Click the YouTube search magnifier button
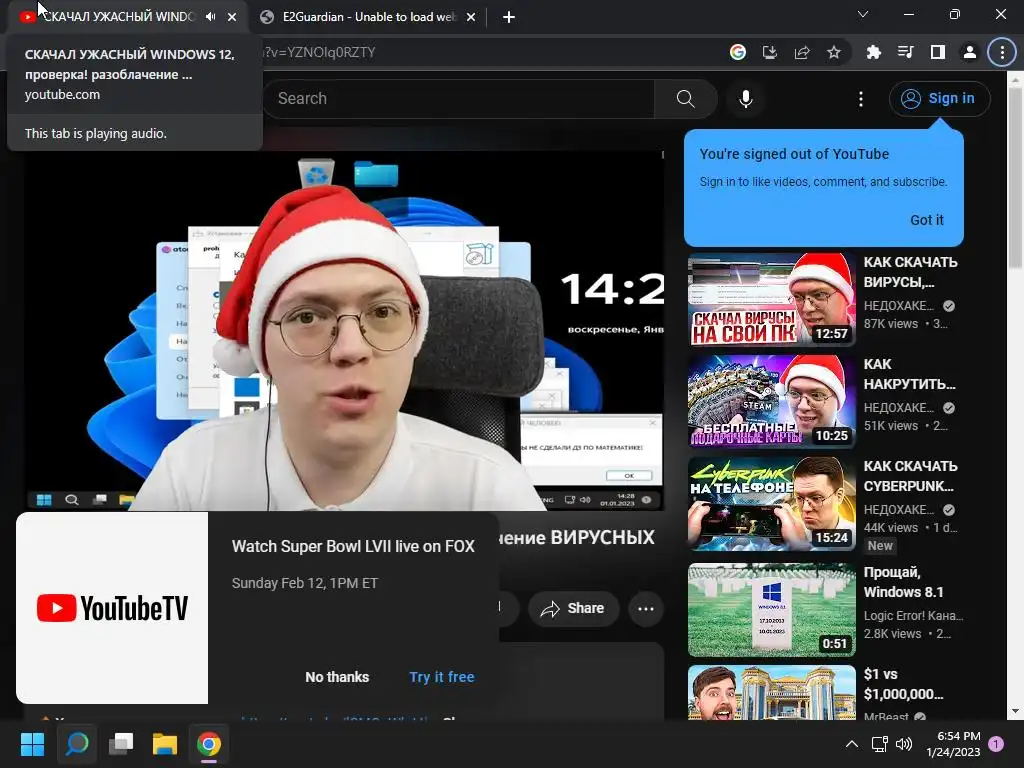Viewport: 1024px width, 768px height. pos(685,99)
